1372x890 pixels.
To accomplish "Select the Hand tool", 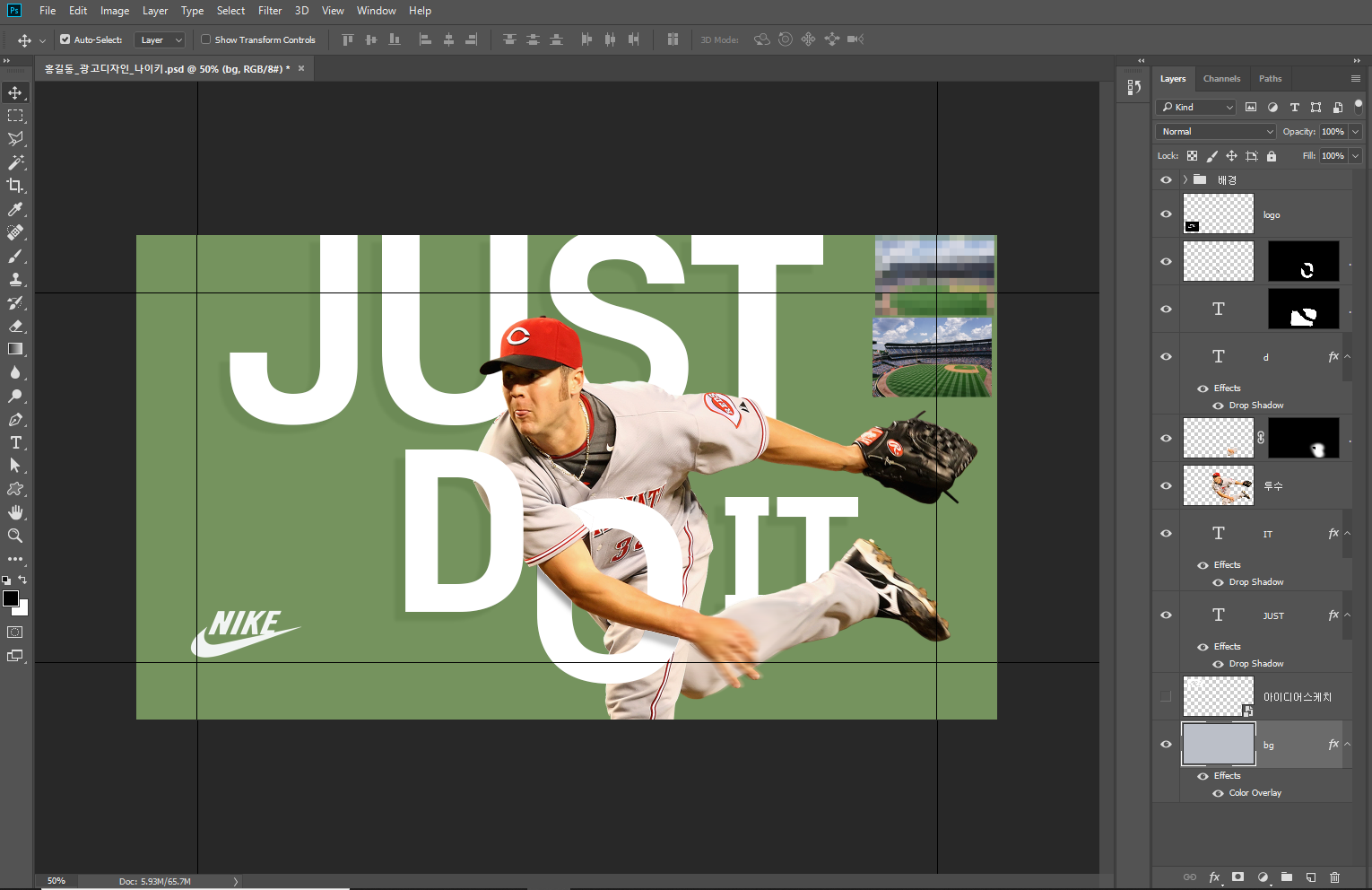I will tap(15, 512).
